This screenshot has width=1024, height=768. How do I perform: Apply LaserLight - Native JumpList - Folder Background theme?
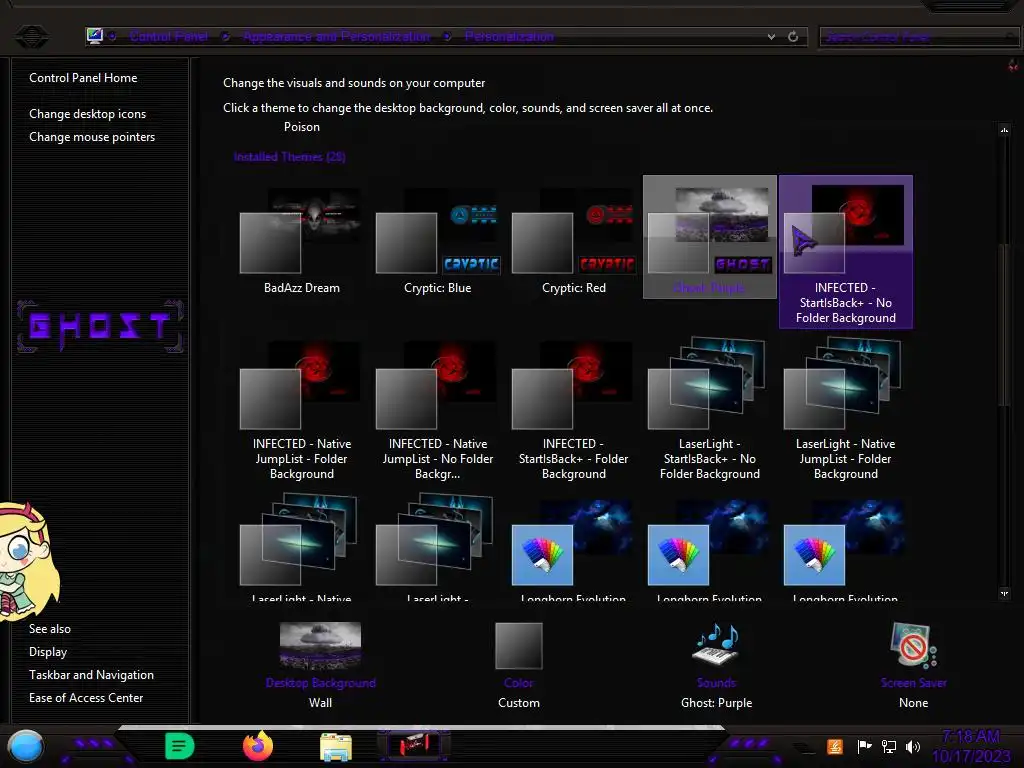coord(846,410)
